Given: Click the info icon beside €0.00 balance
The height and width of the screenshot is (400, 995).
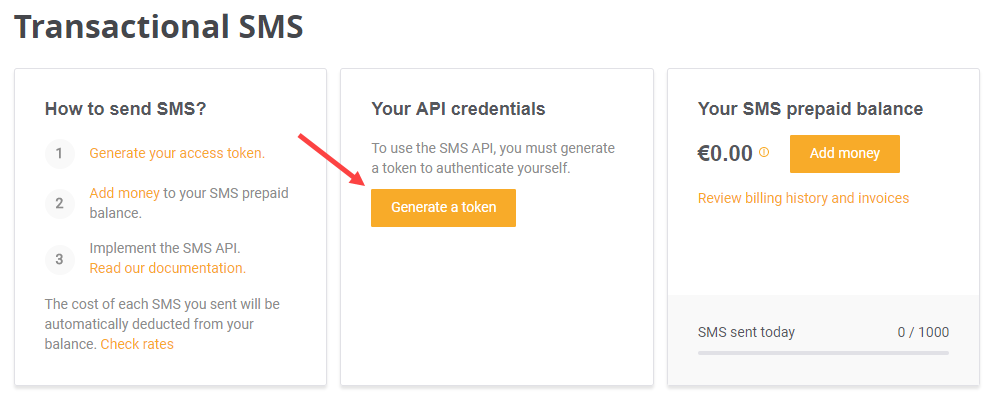Looking at the screenshot, I should (x=764, y=153).
